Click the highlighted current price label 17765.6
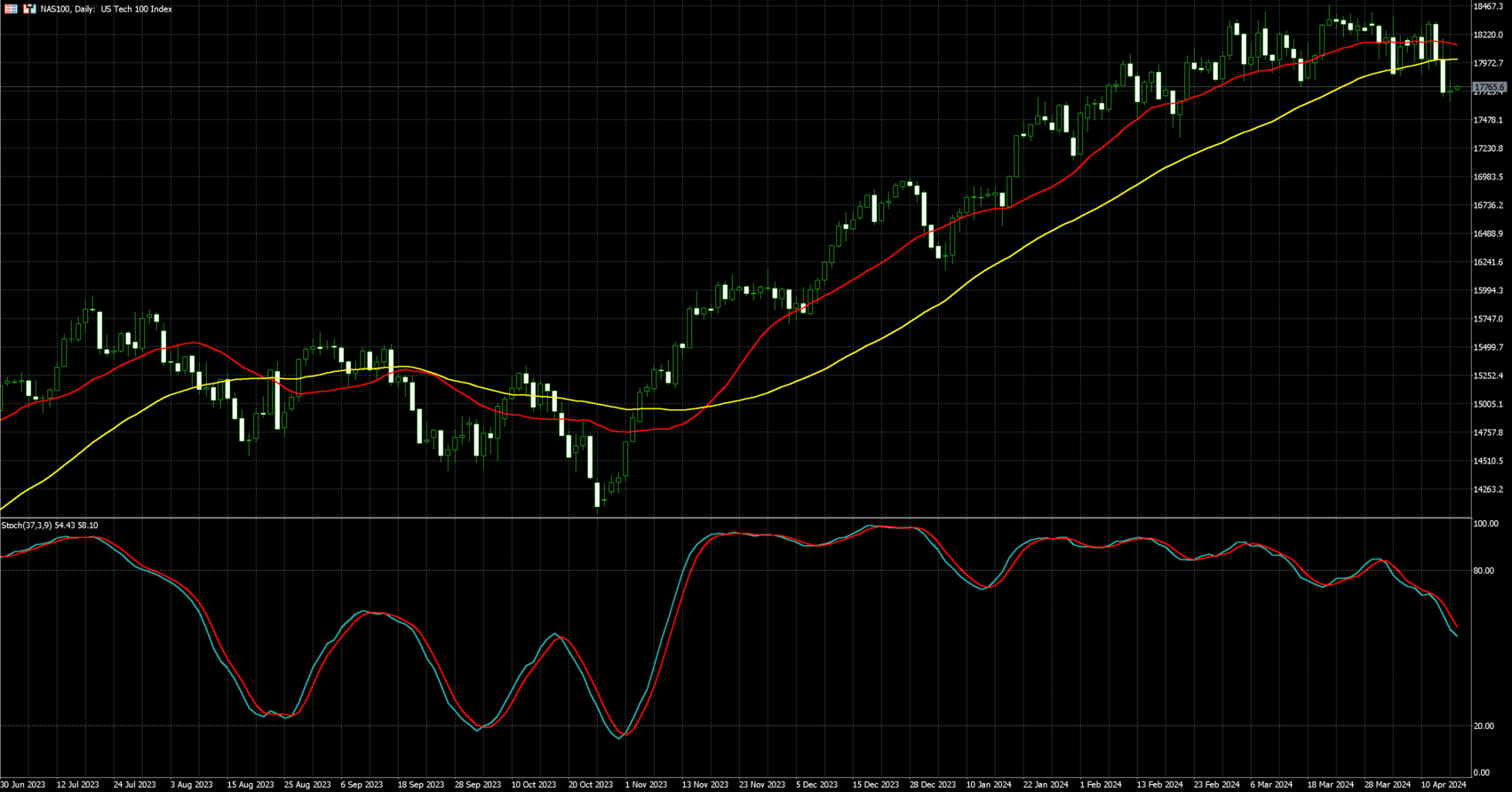This screenshot has width=1512, height=792. pyautogui.click(x=1489, y=88)
